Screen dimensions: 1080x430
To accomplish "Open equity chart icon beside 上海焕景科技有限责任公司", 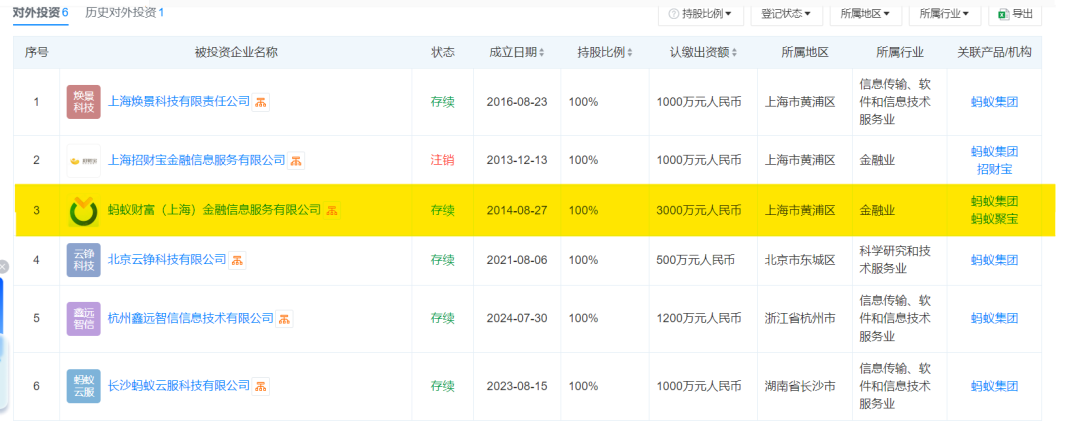I will (260, 102).
